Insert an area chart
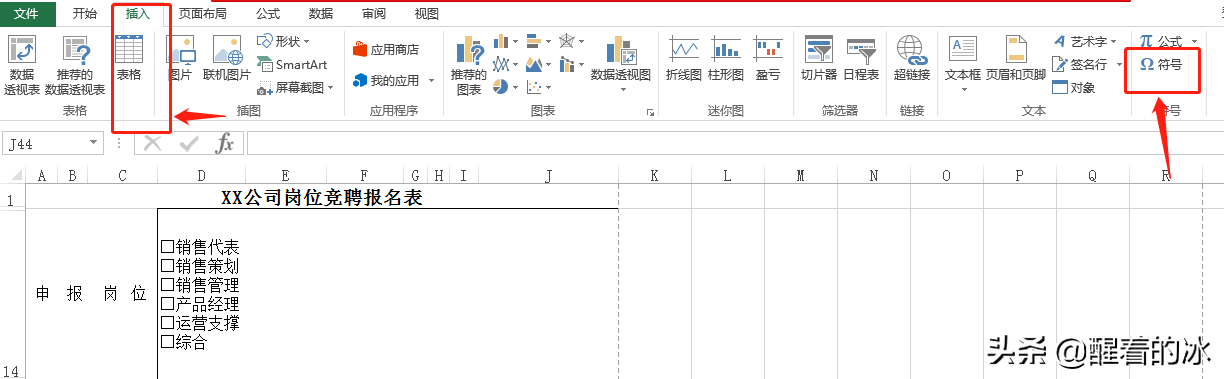This screenshot has width=1224, height=379. (539, 64)
